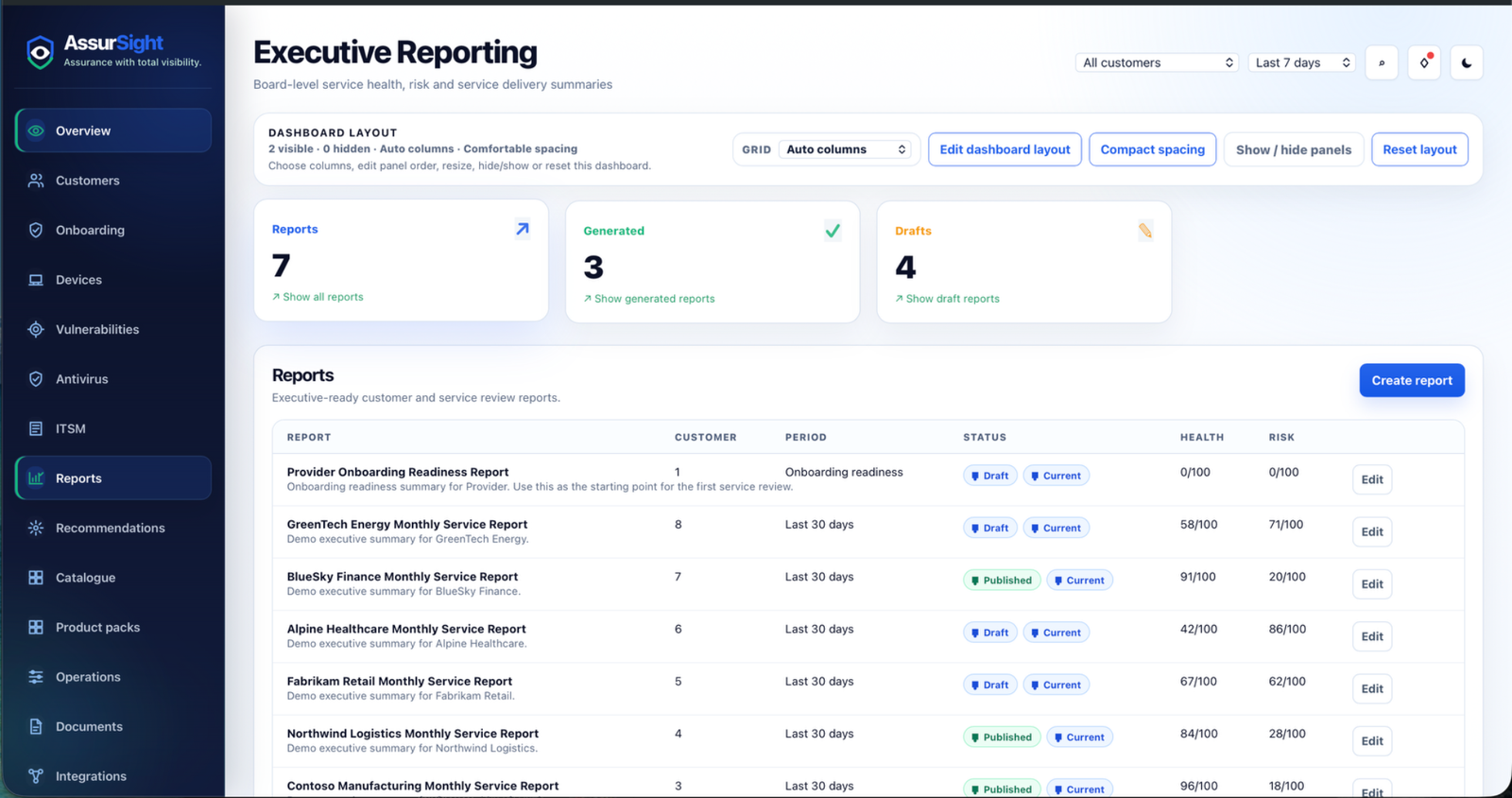
Task: Click the Integrations branch icon
Action: pyautogui.click(x=36, y=776)
